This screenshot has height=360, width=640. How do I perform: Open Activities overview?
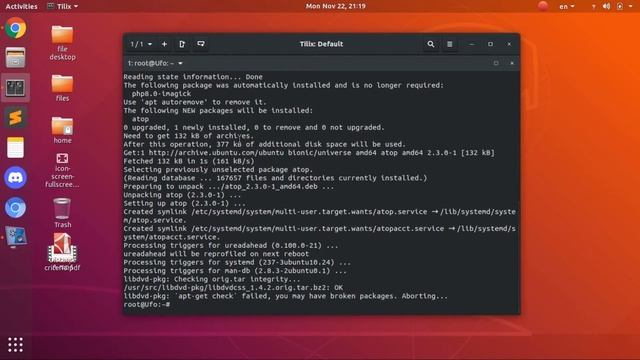click(x=21, y=6)
